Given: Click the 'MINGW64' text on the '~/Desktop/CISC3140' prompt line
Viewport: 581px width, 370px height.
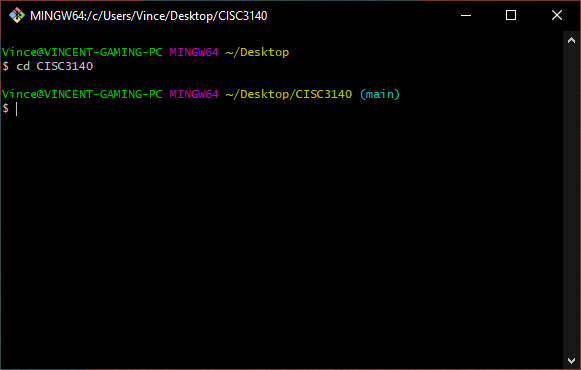Looking at the screenshot, I should click(x=194, y=94).
